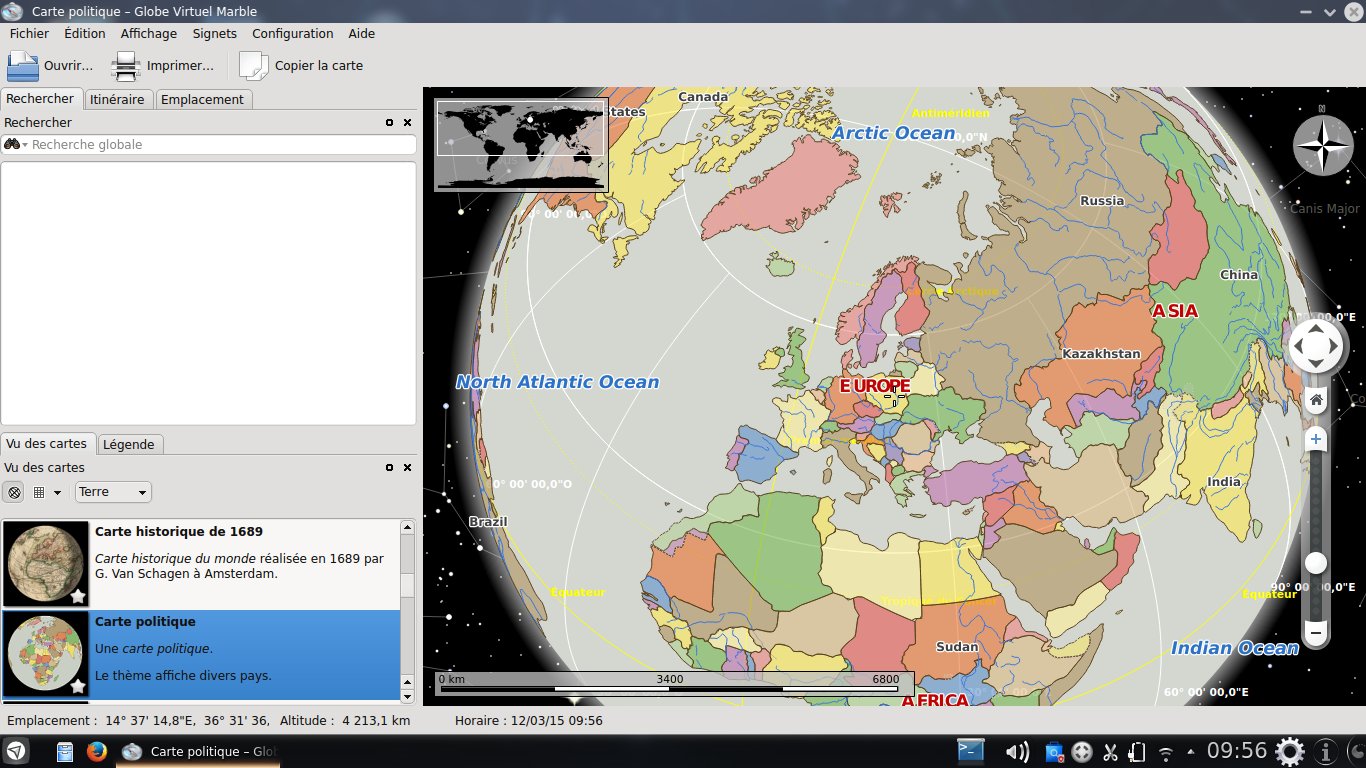Image resolution: width=1366 pixels, height=768 pixels.
Task: Zoom in with the plus button
Action: click(x=1316, y=439)
